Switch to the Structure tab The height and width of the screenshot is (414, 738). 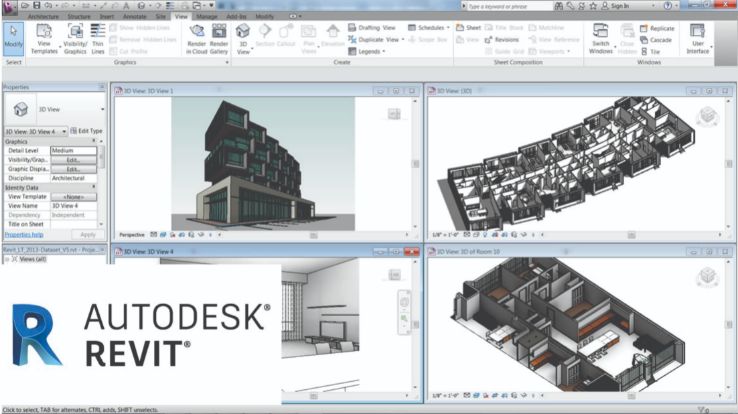79,16
